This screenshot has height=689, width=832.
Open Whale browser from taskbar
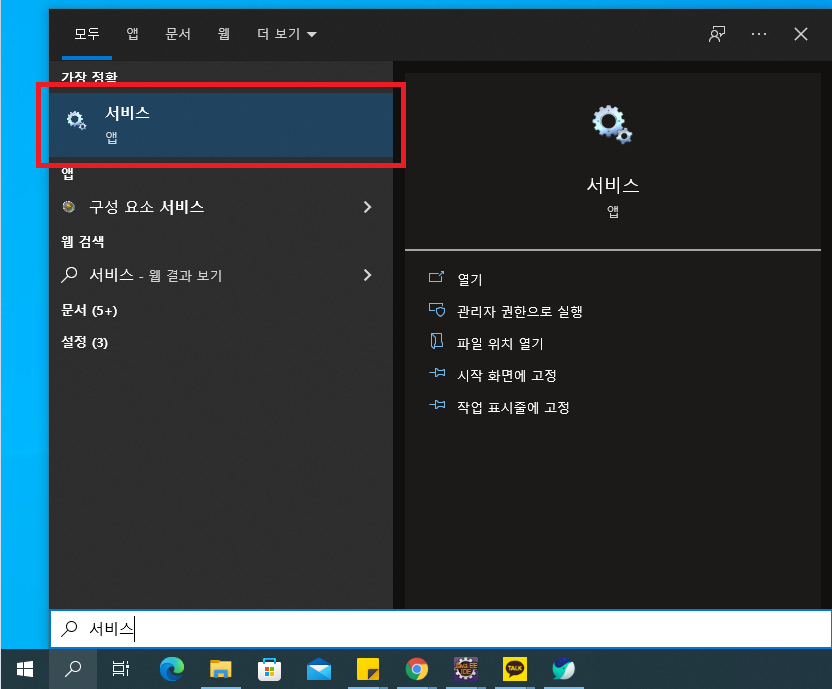point(564,669)
